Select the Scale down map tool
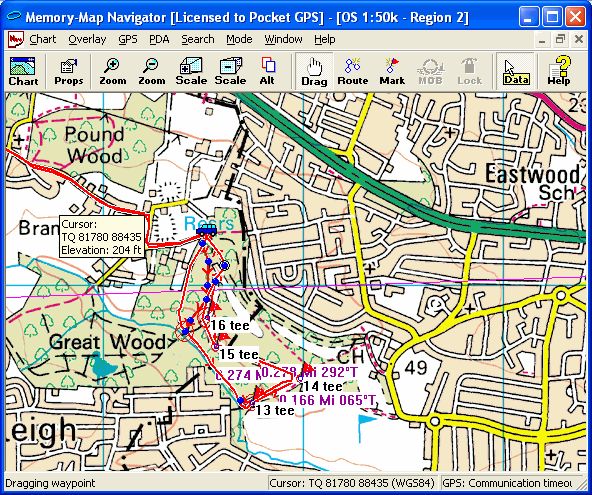The image size is (592, 495). (230, 71)
